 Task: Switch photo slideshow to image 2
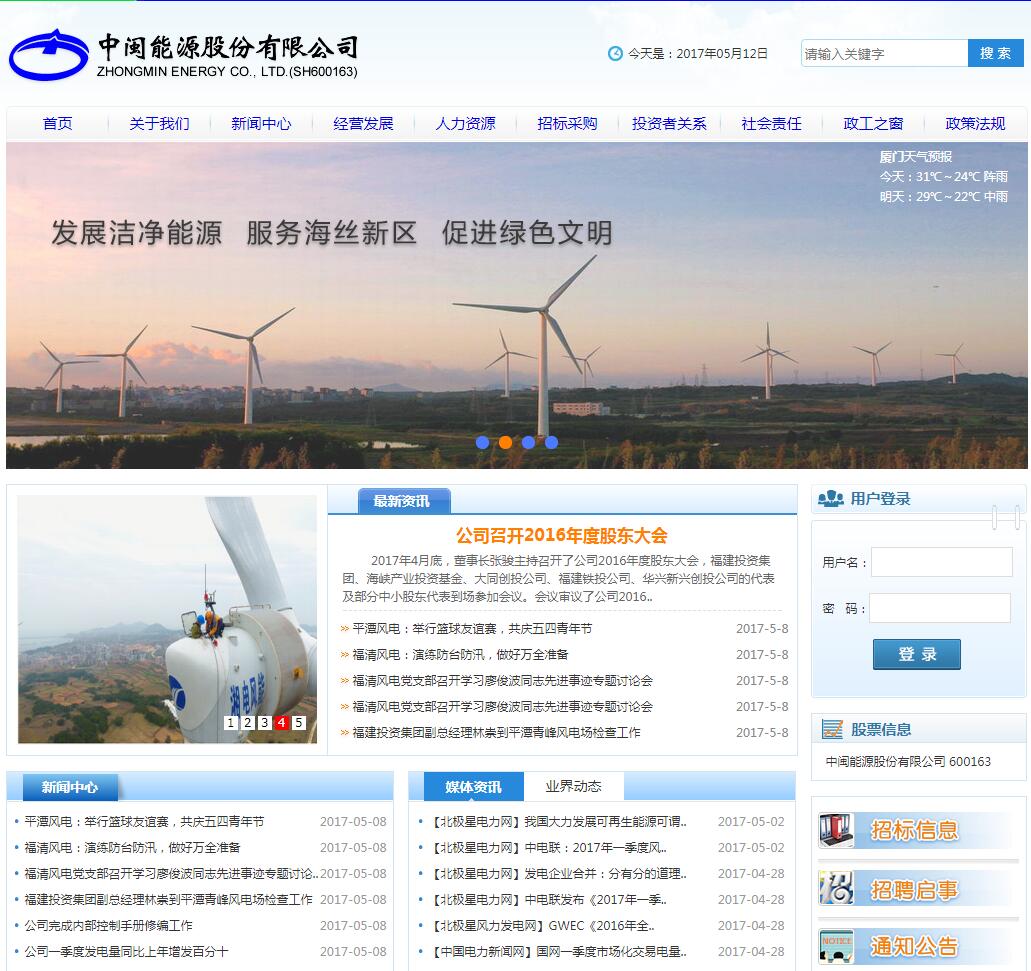point(248,722)
